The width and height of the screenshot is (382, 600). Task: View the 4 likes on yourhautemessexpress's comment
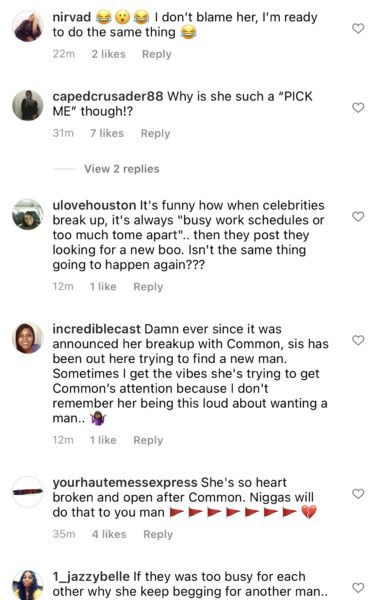click(x=109, y=534)
